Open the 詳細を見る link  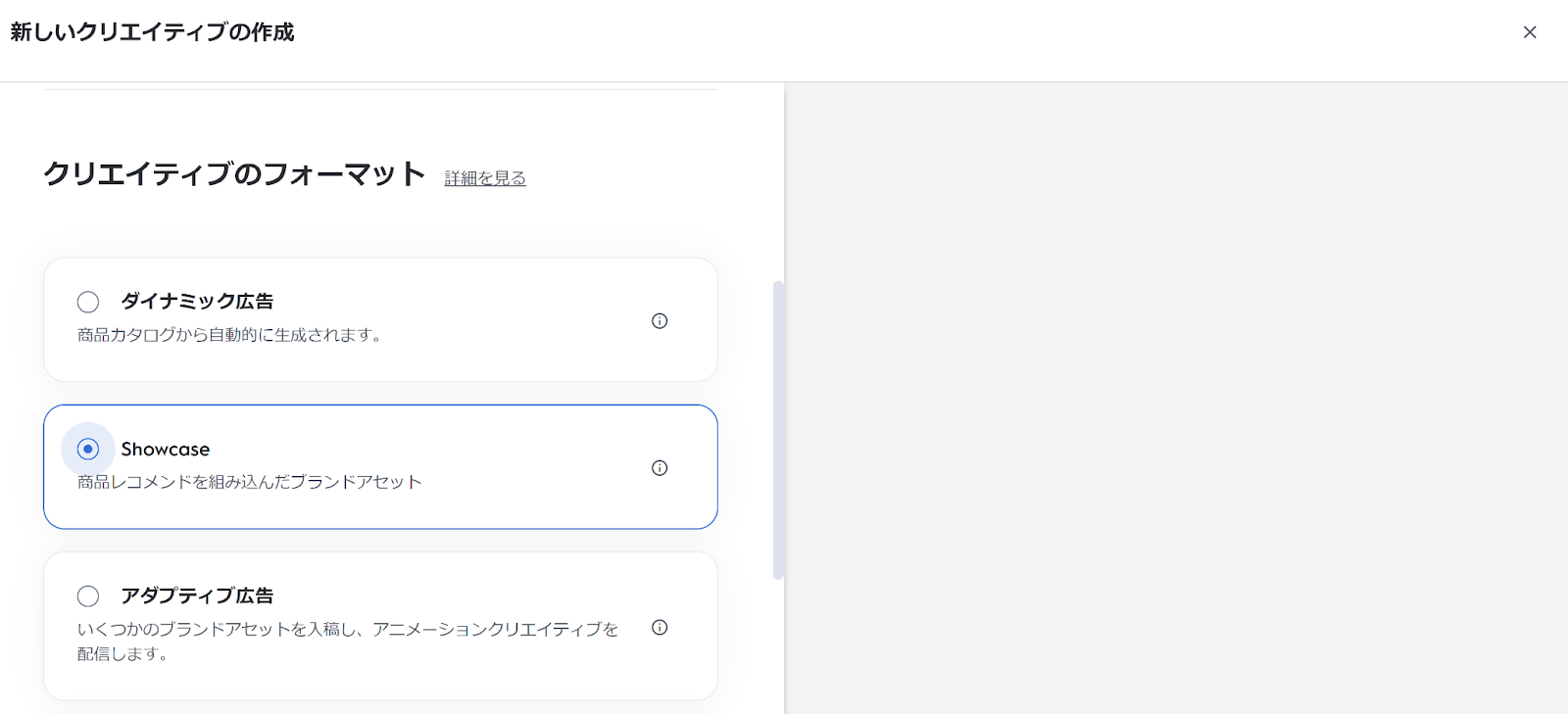[x=485, y=178]
